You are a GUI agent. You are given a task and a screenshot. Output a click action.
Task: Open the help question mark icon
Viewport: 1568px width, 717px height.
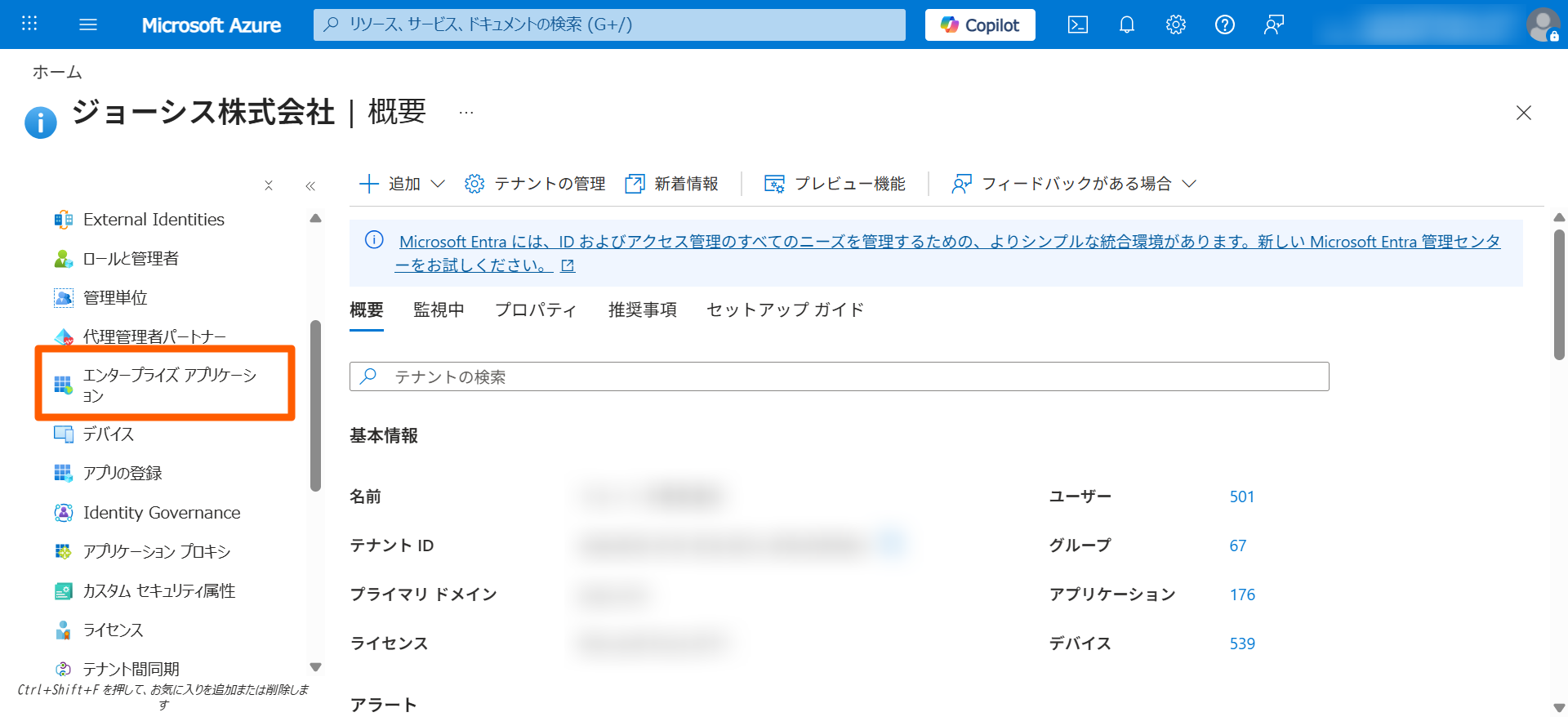click(1224, 24)
